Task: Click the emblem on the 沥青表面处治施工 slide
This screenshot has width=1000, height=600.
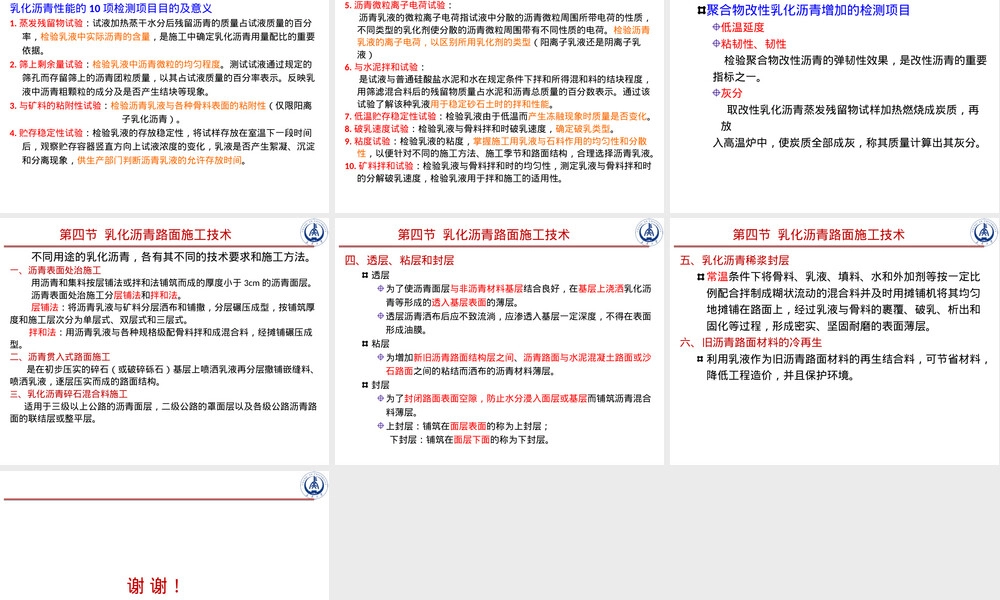Action: coord(314,232)
